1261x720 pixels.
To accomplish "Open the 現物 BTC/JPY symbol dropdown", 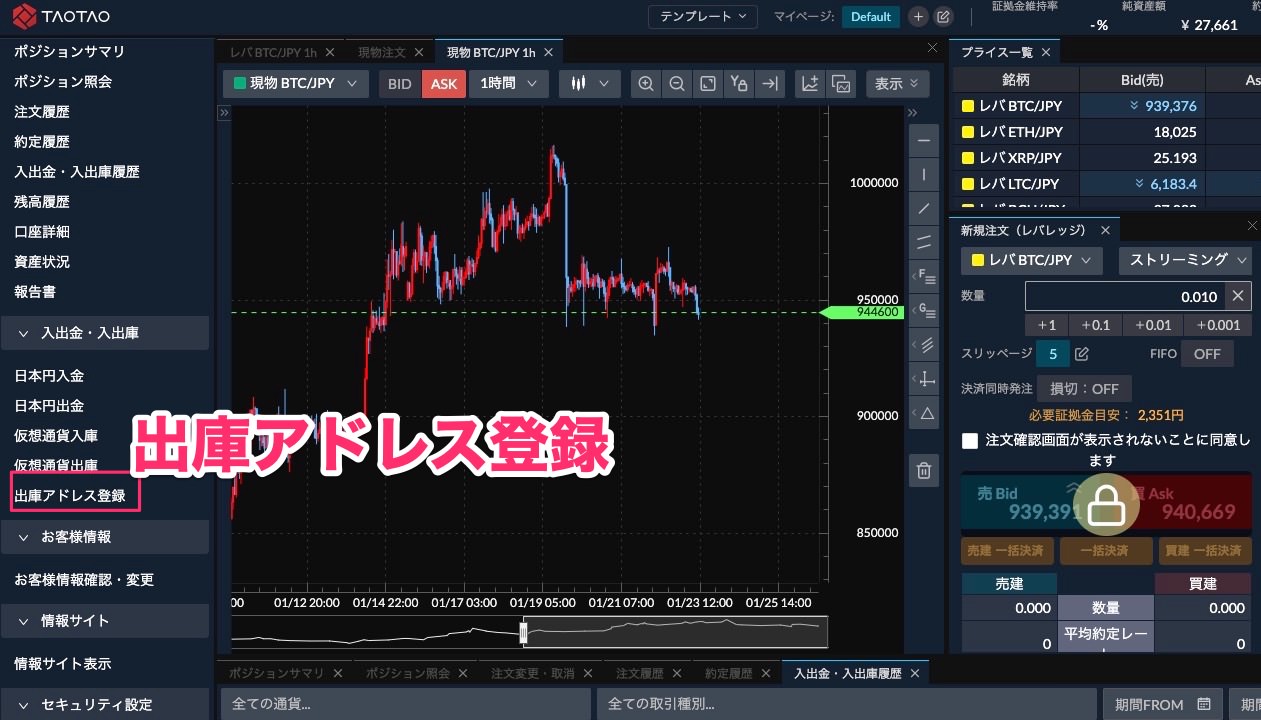I will [295, 84].
